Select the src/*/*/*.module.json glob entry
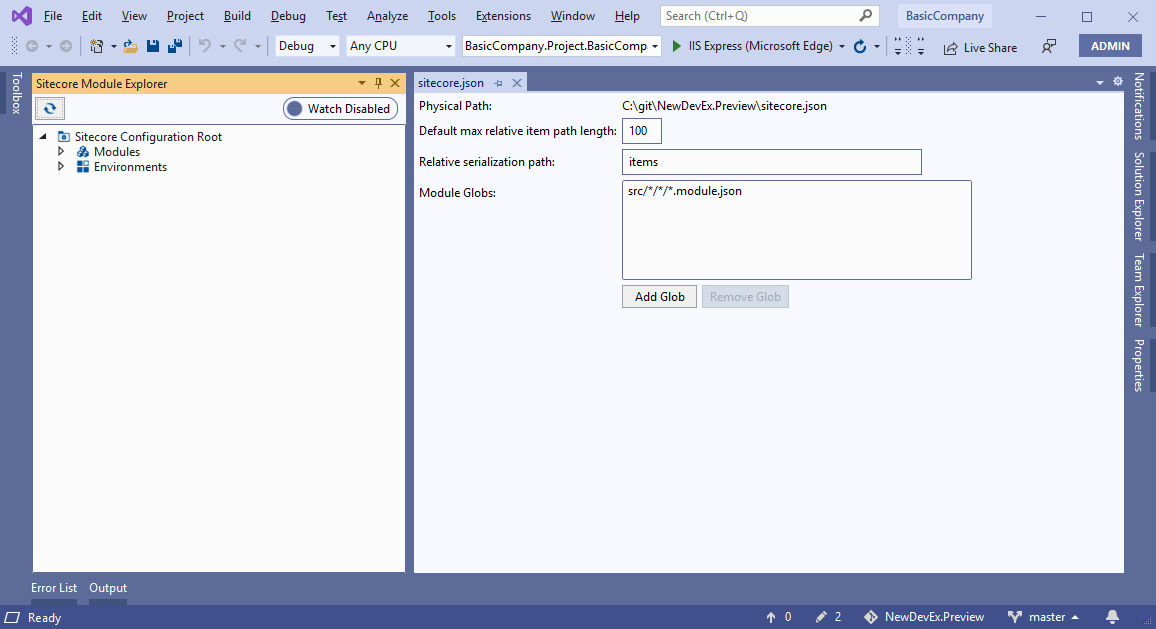 click(685, 191)
